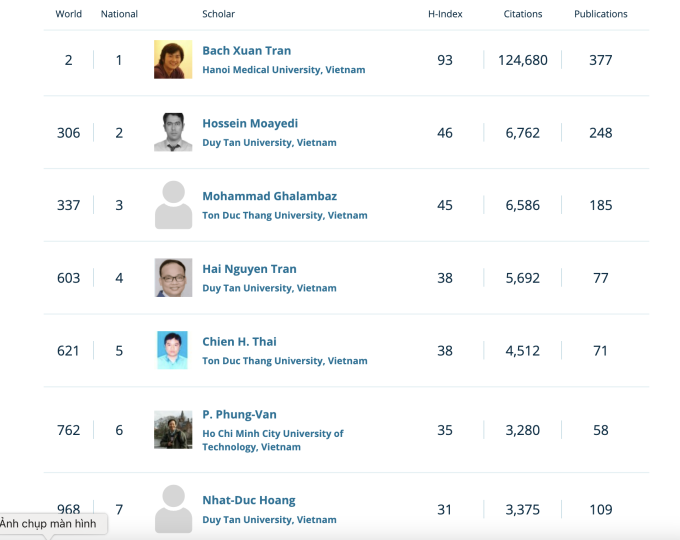Click P. Phung-Van's profile photo

click(173, 430)
